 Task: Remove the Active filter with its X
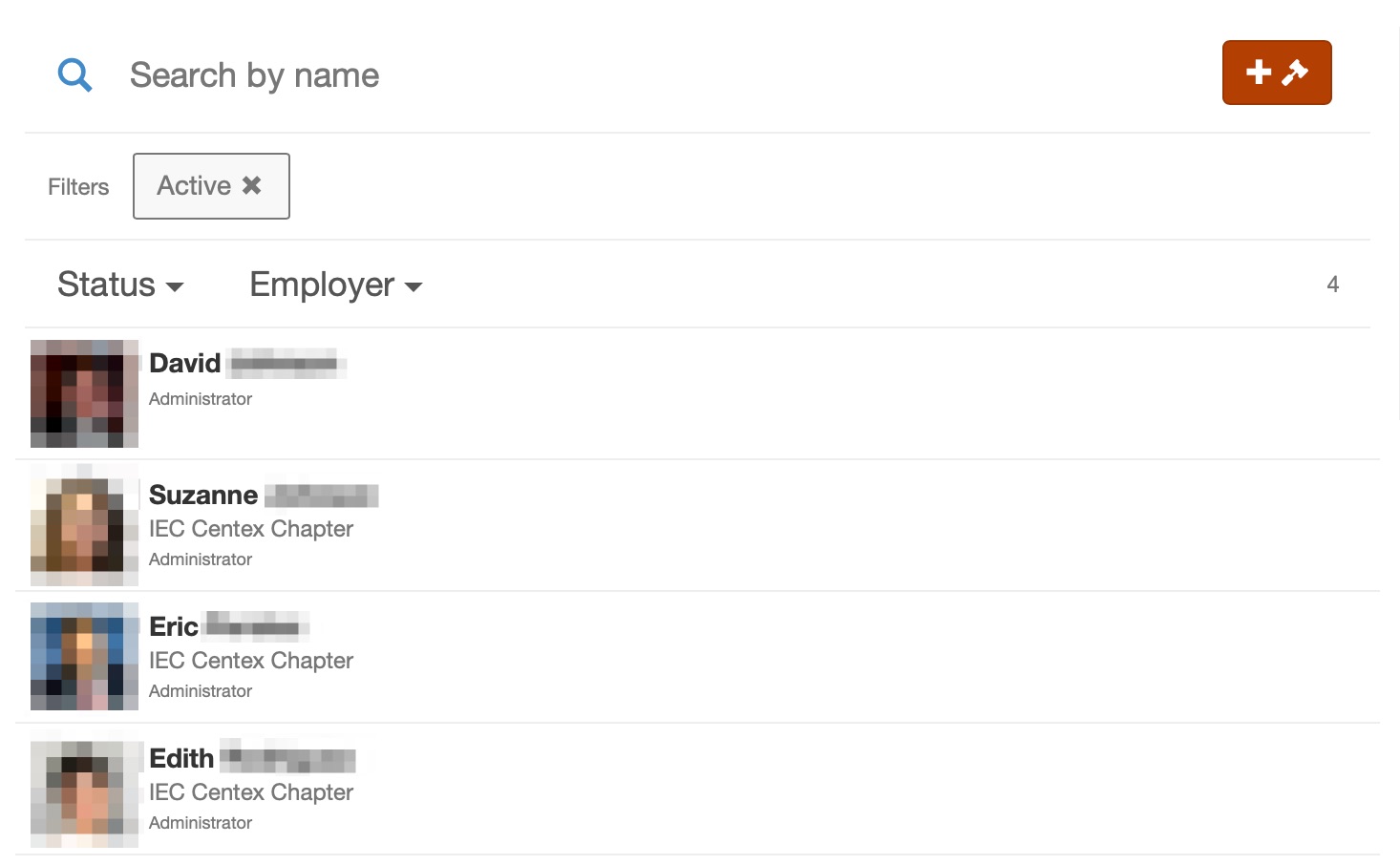coord(252,185)
